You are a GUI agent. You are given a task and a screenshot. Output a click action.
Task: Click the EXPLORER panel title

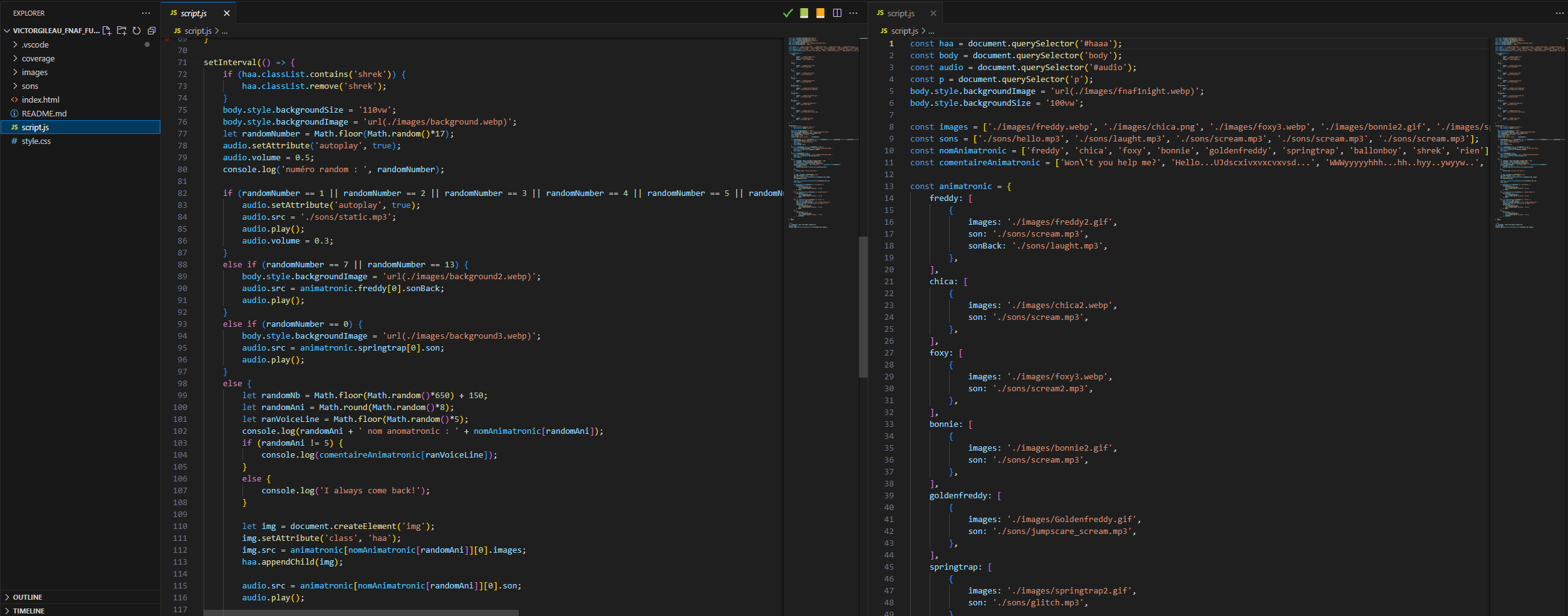point(29,13)
